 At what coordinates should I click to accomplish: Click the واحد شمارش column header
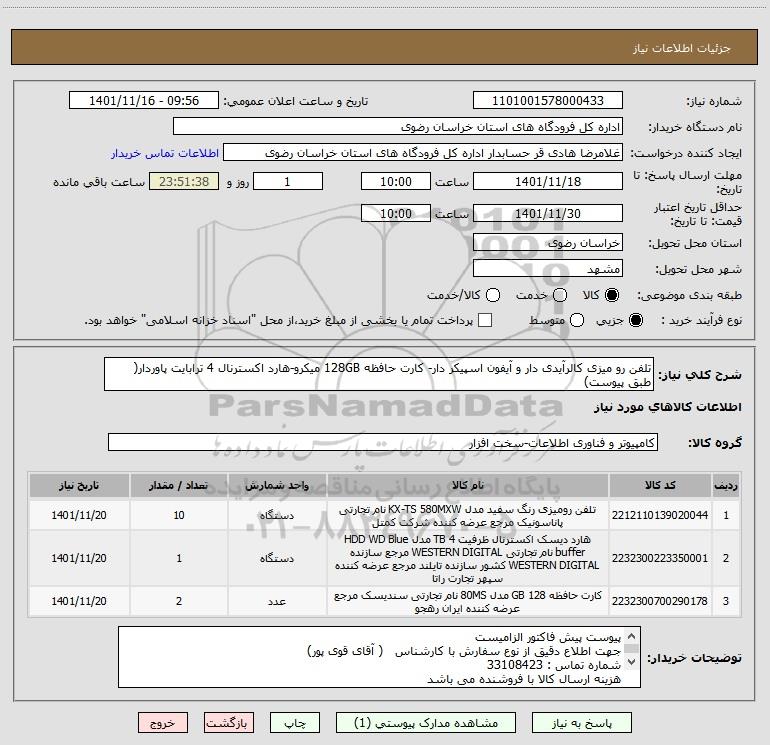[x=277, y=485]
